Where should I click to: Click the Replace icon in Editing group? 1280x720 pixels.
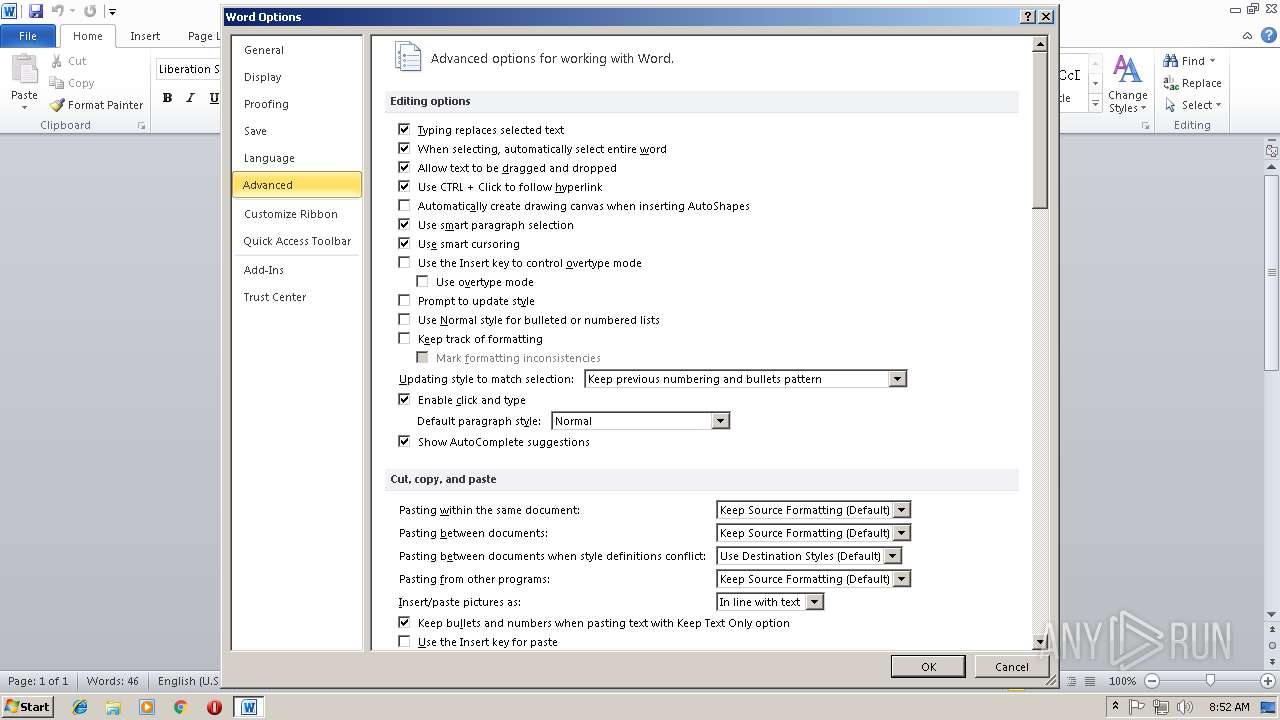point(1171,83)
